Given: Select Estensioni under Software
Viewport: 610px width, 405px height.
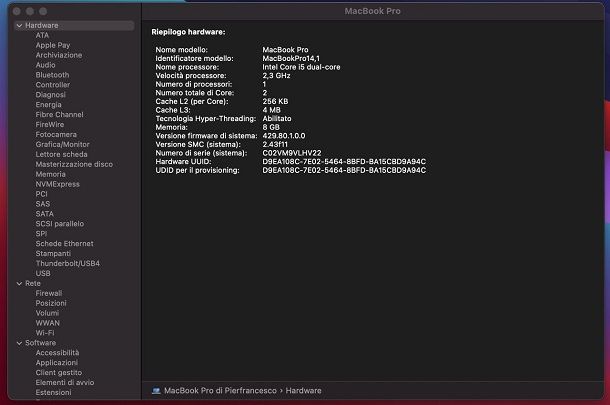Looking at the screenshot, I should 53,393.
